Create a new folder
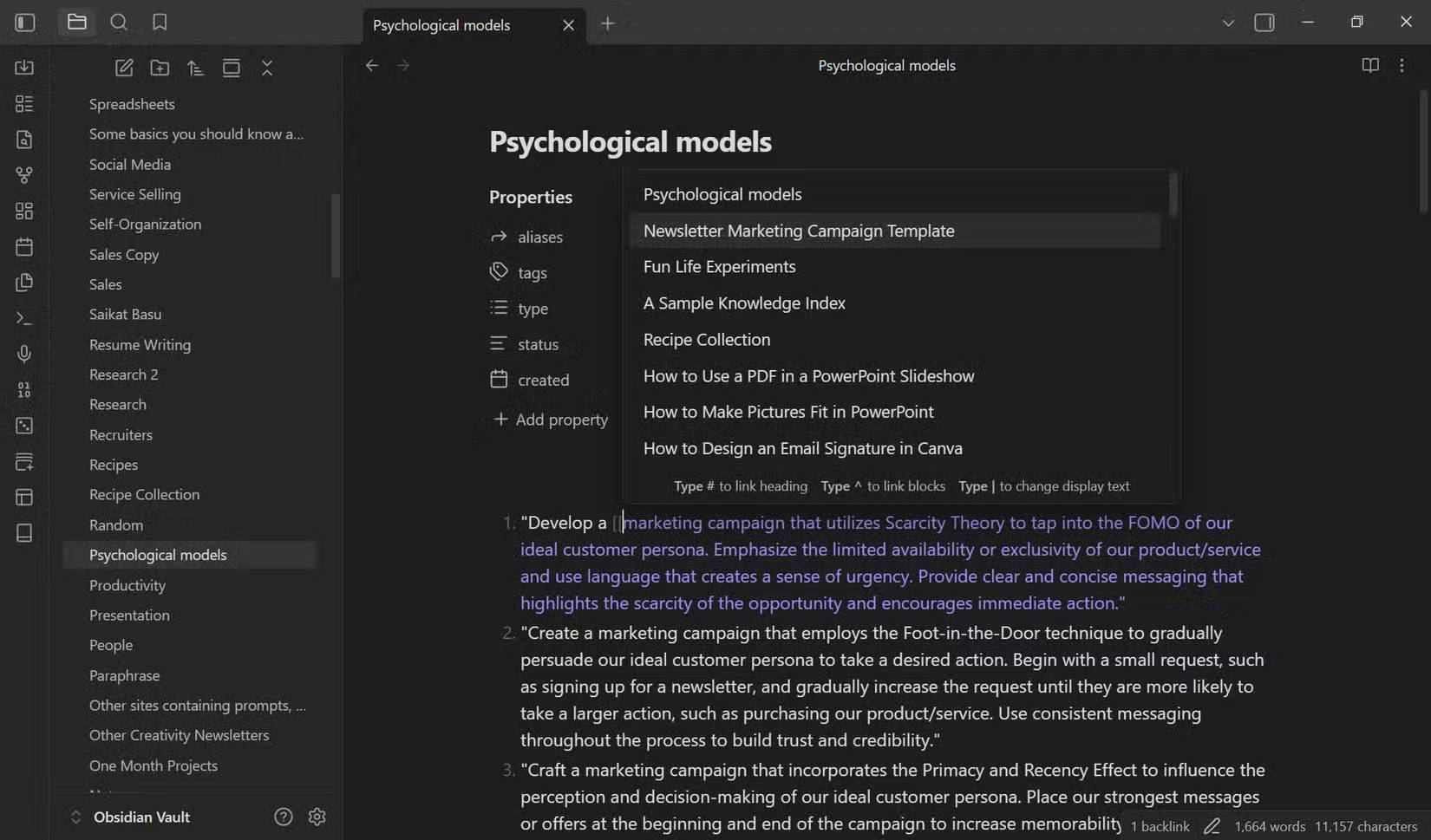Image resolution: width=1431 pixels, height=840 pixels. tap(160, 68)
